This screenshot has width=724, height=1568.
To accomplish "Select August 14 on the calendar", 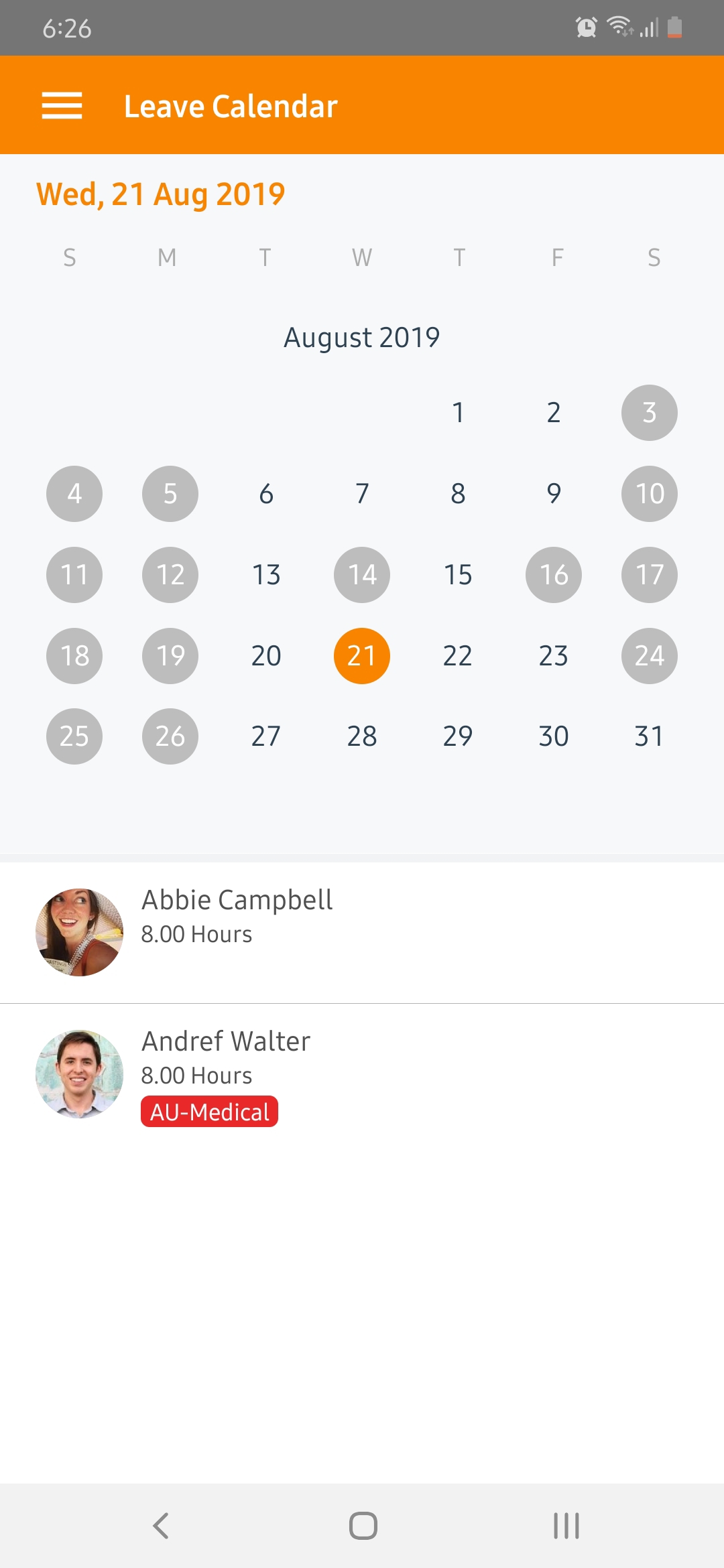I will pyautogui.click(x=362, y=574).
